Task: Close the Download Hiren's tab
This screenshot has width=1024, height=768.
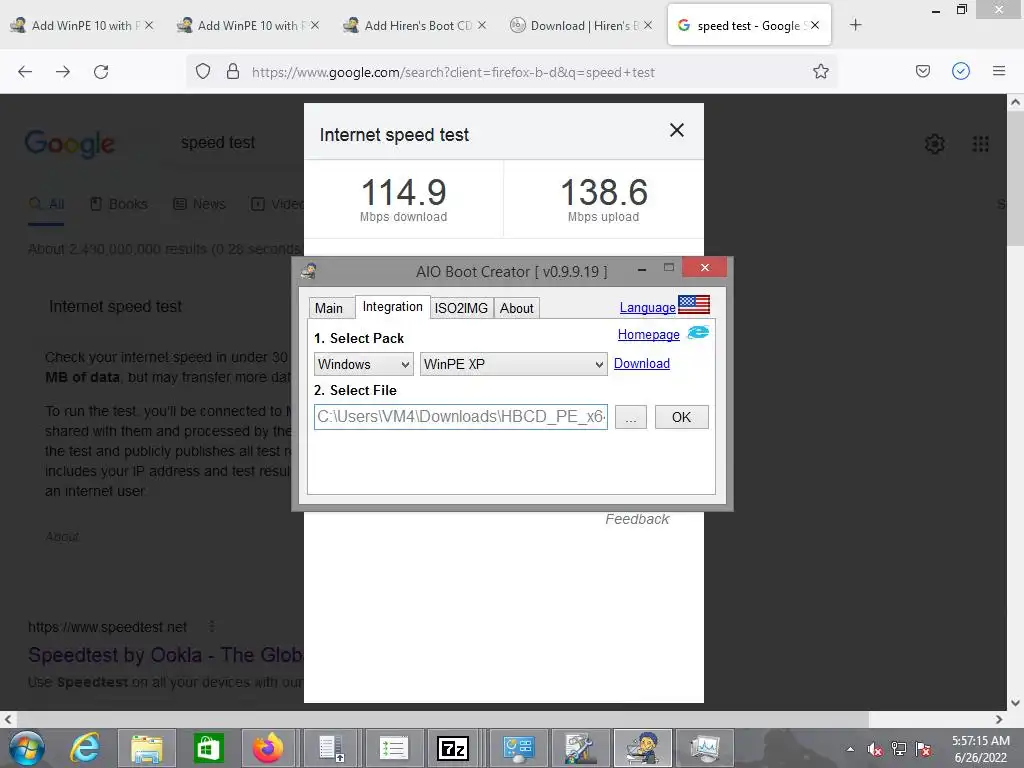Action: click(648, 25)
